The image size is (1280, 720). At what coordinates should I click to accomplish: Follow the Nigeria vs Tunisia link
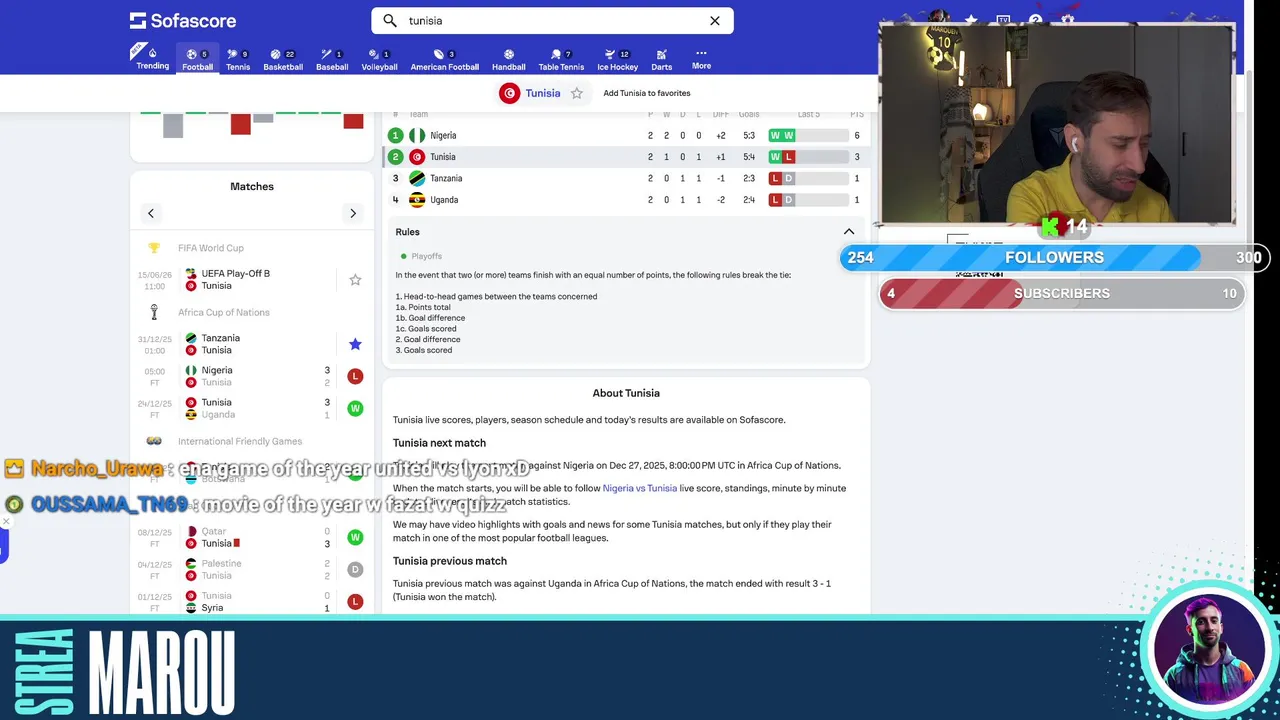(639, 488)
